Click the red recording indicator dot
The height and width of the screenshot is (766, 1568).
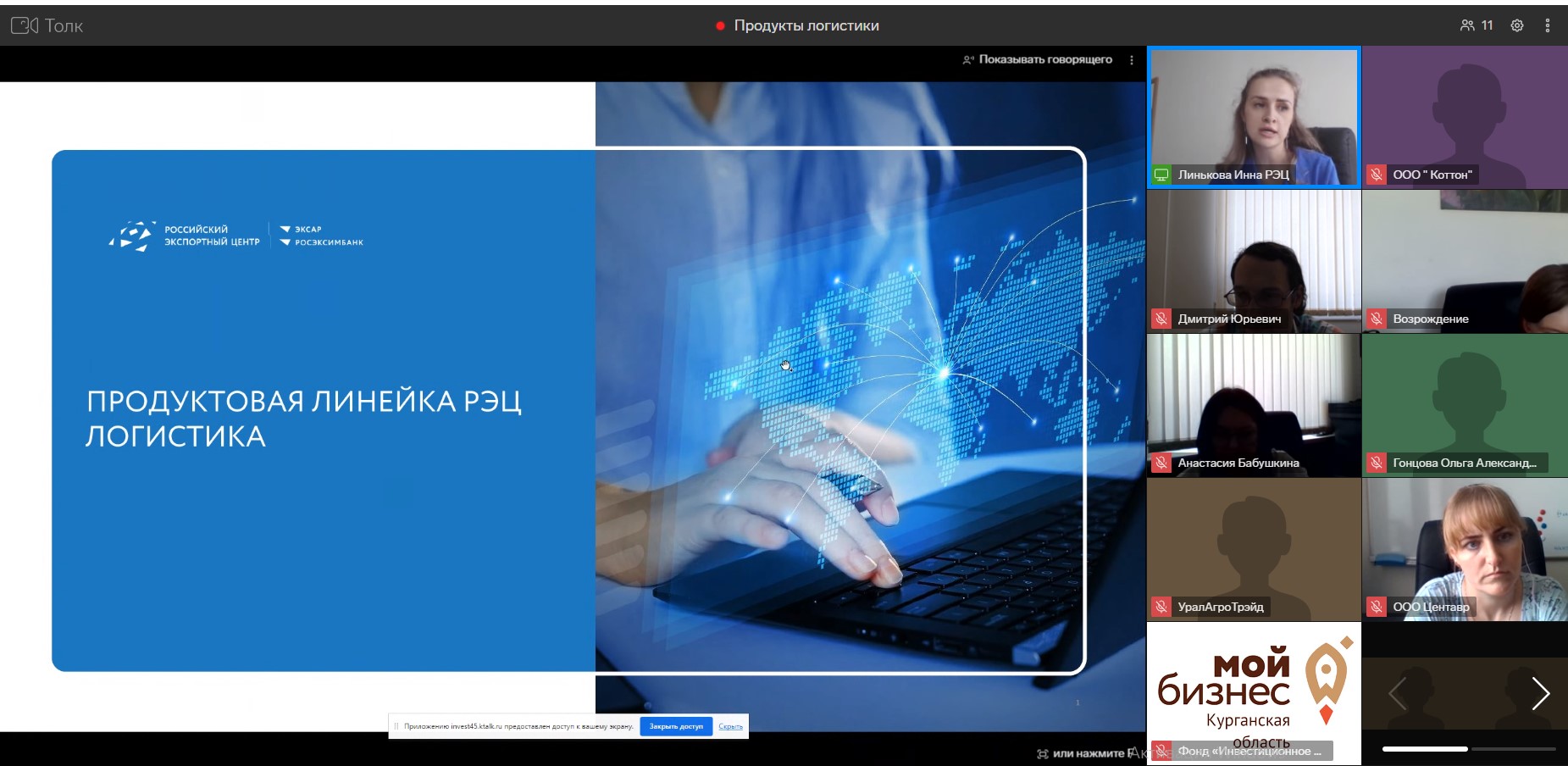click(720, 26)
